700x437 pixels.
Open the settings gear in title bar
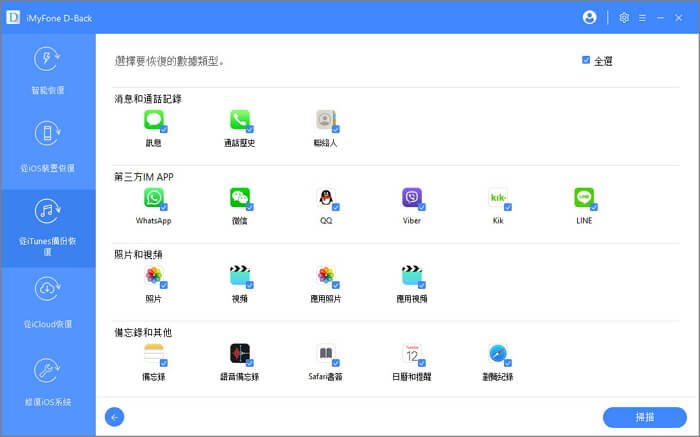[624, 17]
